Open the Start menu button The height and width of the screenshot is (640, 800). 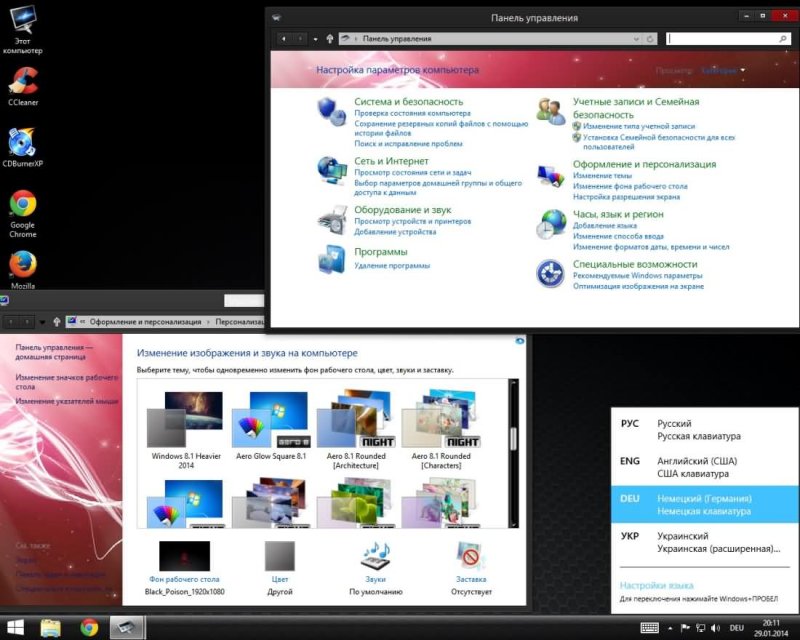coord(15,627)
